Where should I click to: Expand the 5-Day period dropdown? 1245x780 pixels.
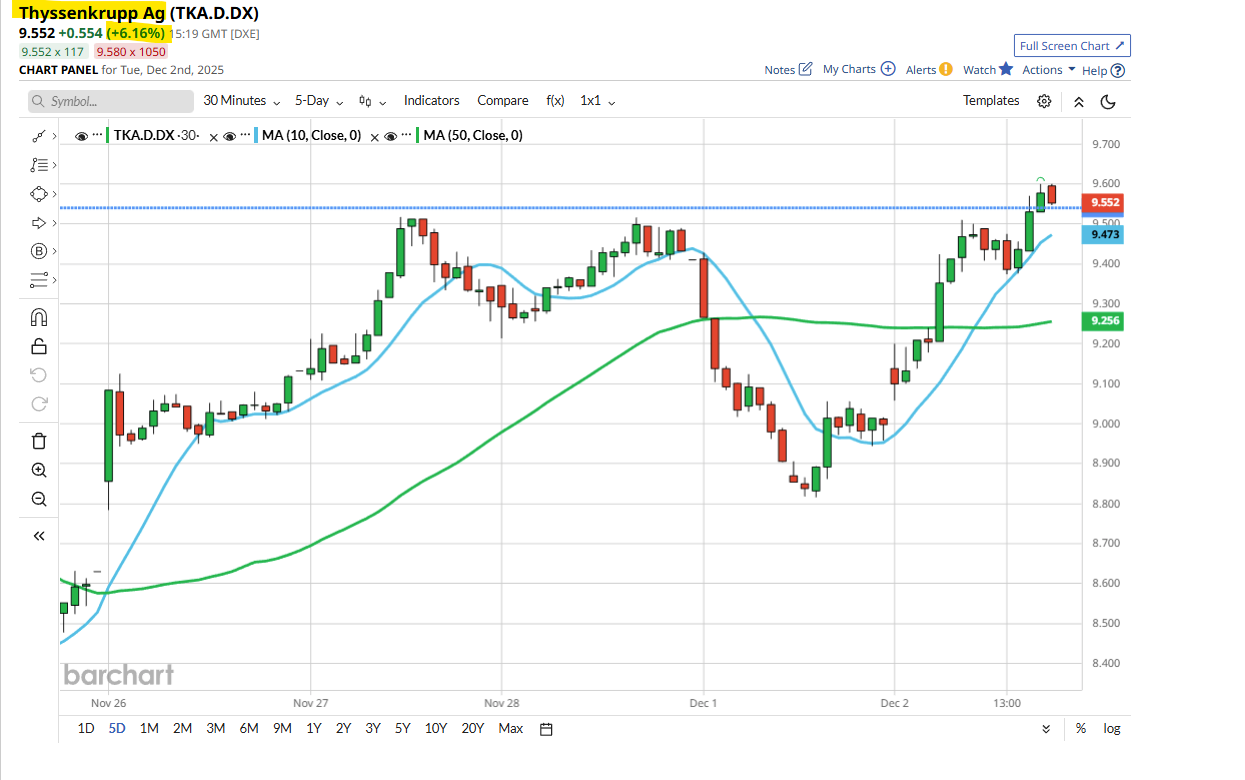pyautogui.click(x=319, y=101)
